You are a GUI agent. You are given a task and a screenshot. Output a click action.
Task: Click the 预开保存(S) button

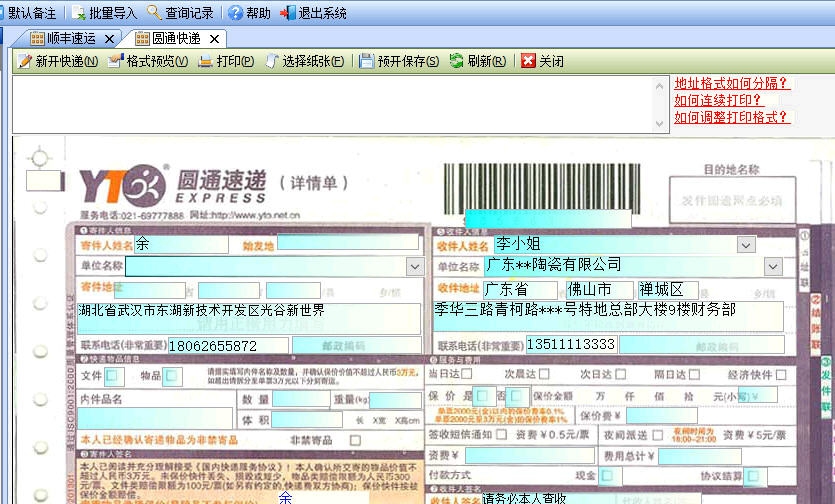pyautogui.click(x=399, y=61)
